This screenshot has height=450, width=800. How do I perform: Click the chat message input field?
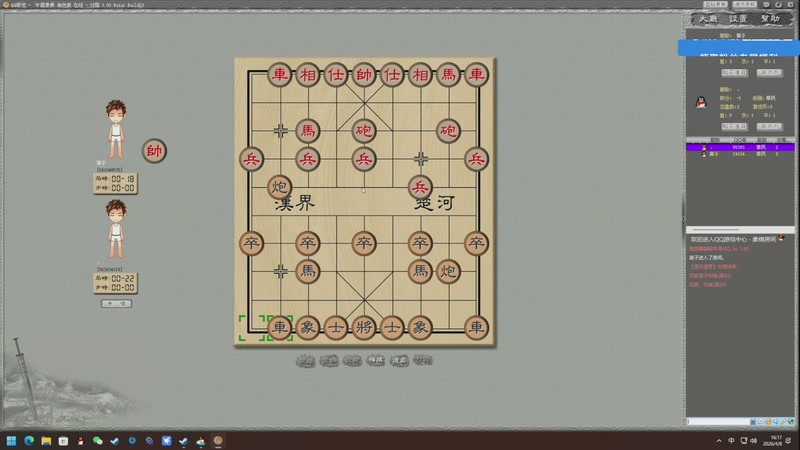(x=718, y=421)
